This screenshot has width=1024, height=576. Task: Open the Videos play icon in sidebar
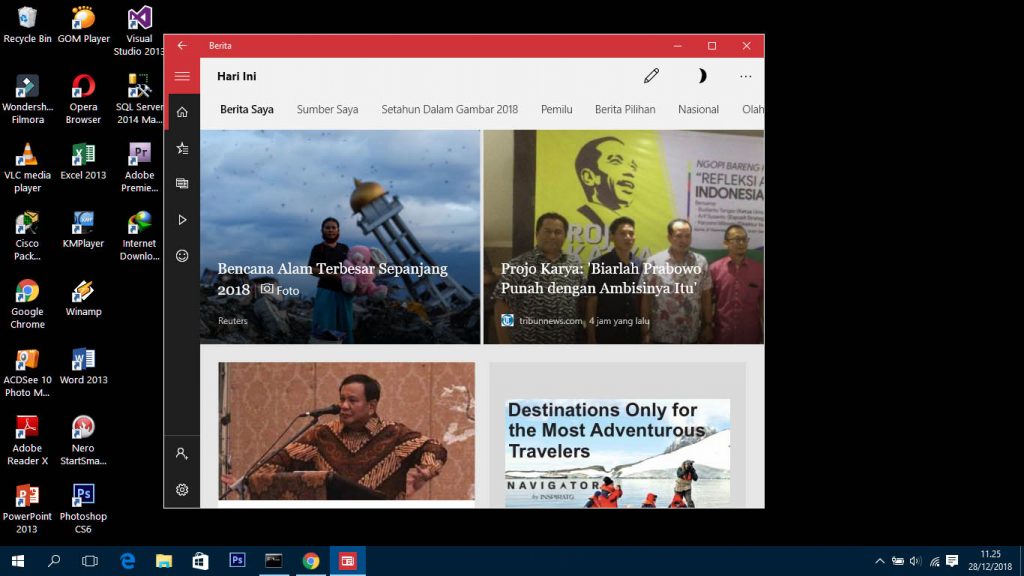tap(182, 220)
